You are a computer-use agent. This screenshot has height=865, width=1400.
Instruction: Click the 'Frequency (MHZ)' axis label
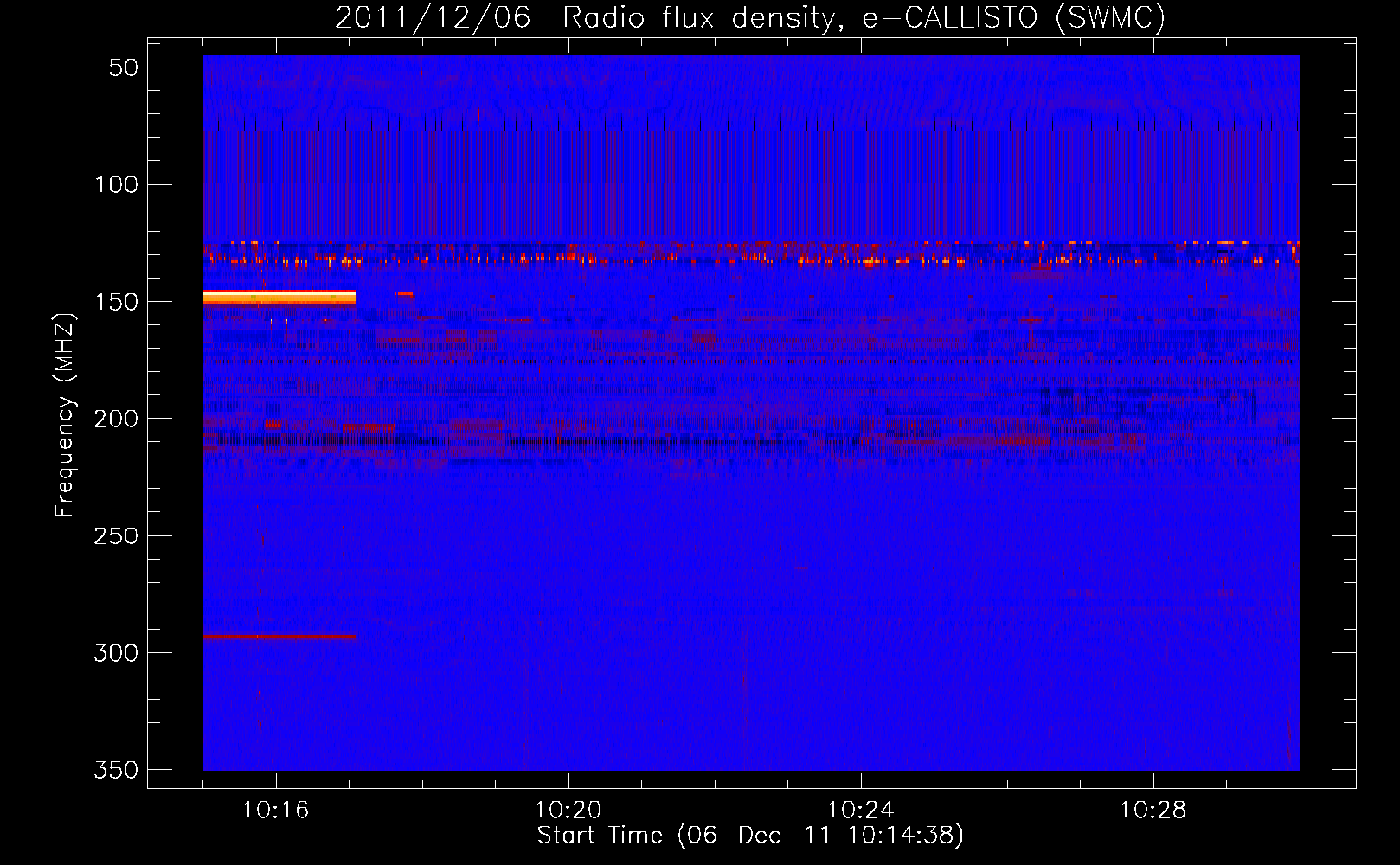pyautogui.click(x=65, y=414)
